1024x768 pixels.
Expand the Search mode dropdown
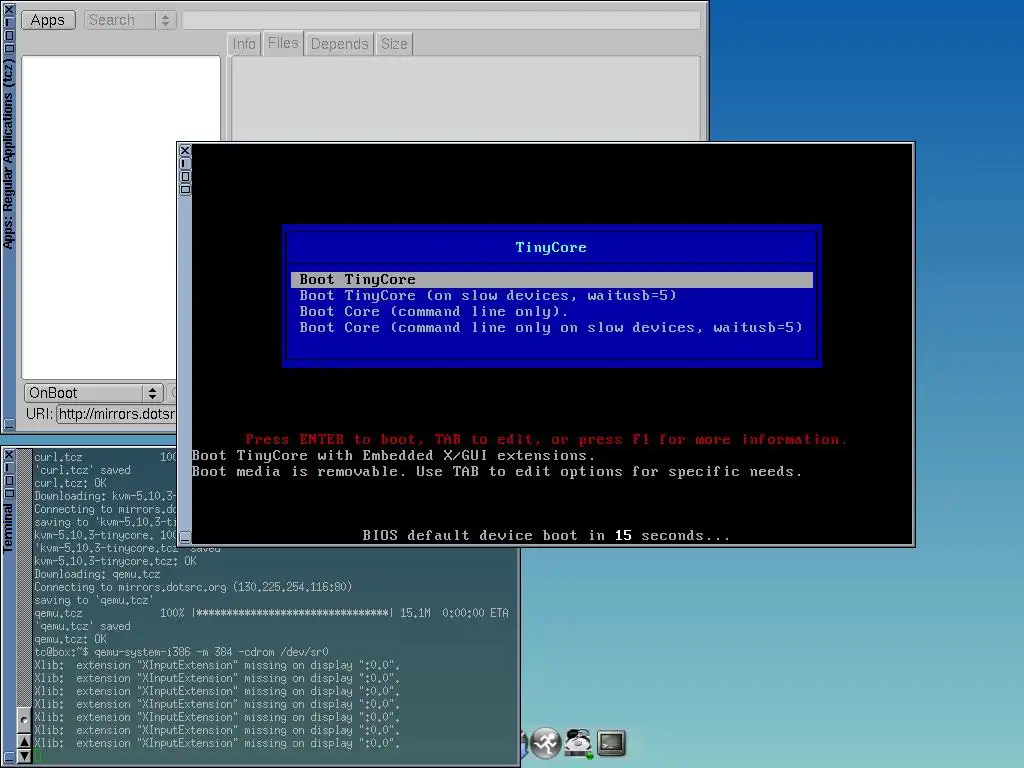[x=130, y=20]
